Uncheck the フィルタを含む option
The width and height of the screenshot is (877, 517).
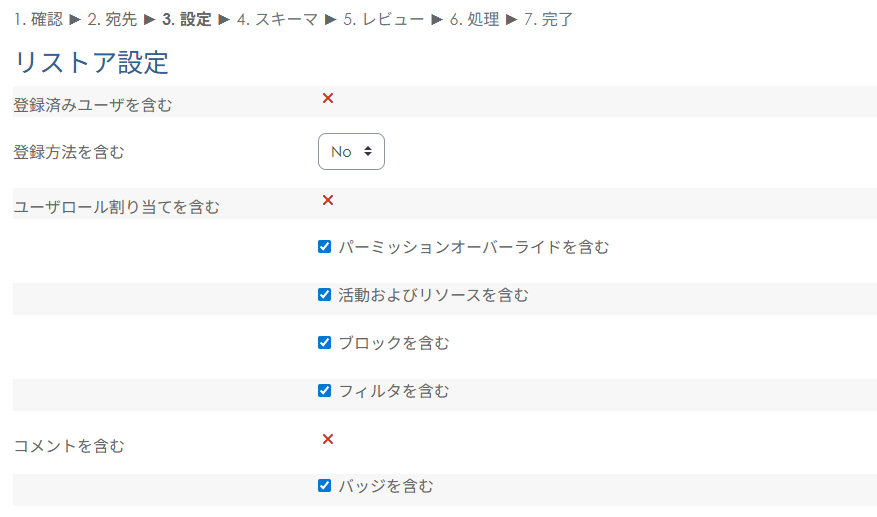click(x=324, y=390)
